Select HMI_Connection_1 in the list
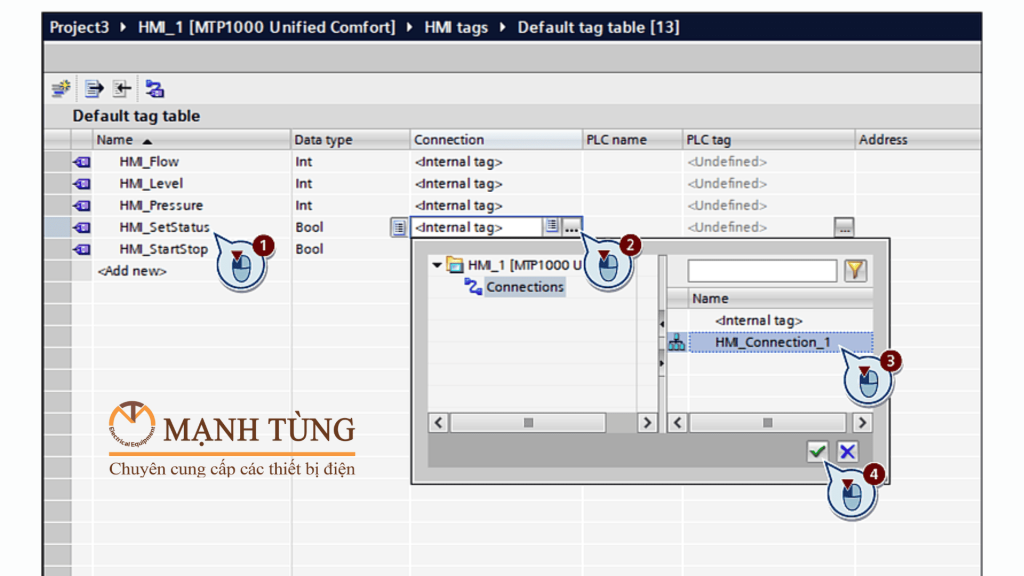The width and height of the screenshot is (1024, 576). coord(772,343)
